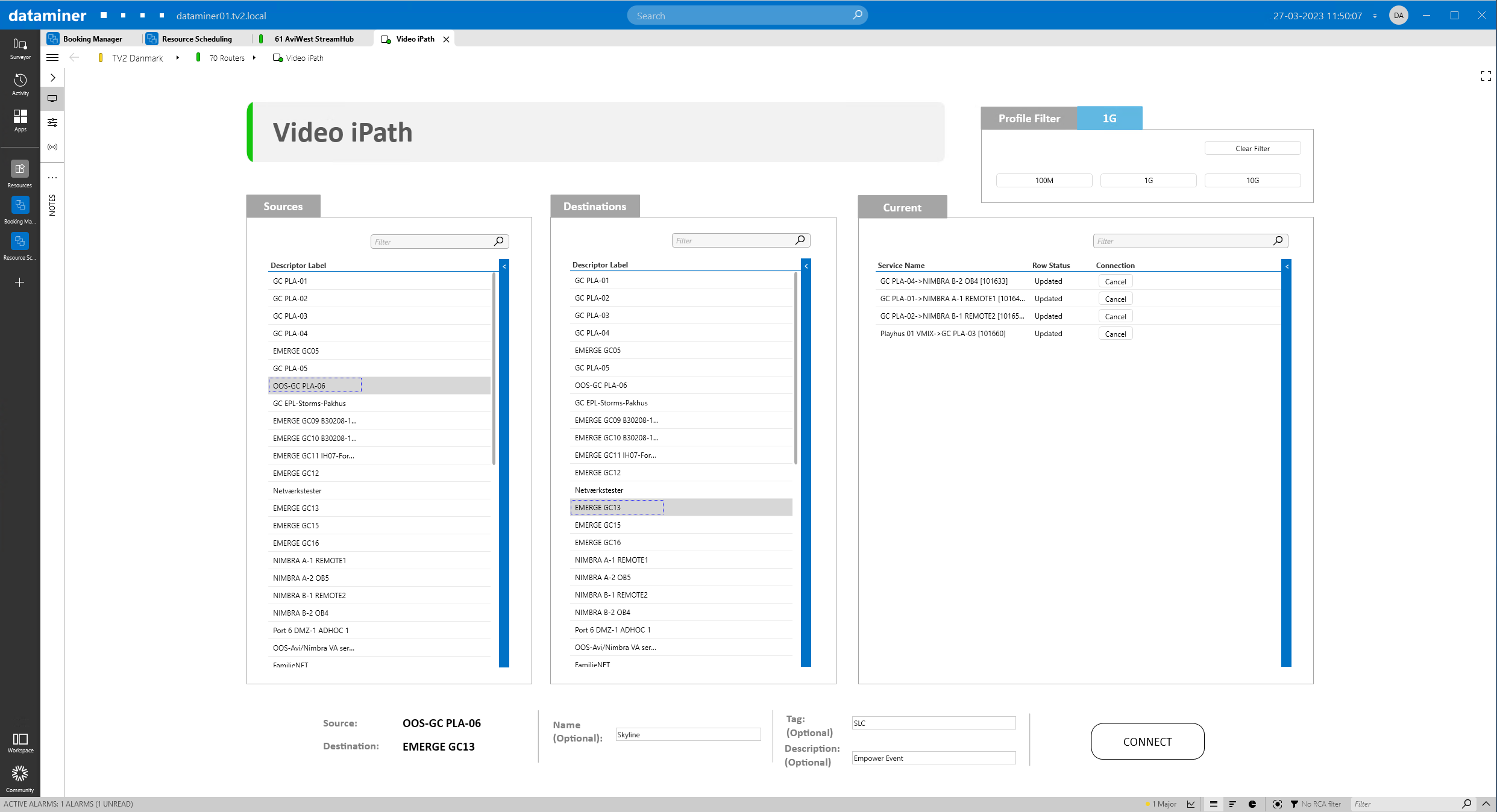Collapse the Destinations column arrow
The height and width of the screenshot is (812, 1497).
pyautogui.click(x=806, y=266)
